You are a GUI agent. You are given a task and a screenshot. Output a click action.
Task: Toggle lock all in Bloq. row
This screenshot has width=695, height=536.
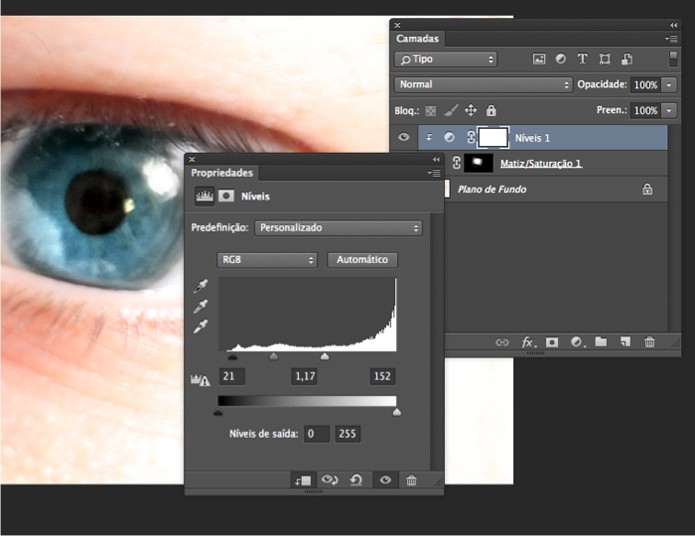pyautogui.click(x=491, y=111)
